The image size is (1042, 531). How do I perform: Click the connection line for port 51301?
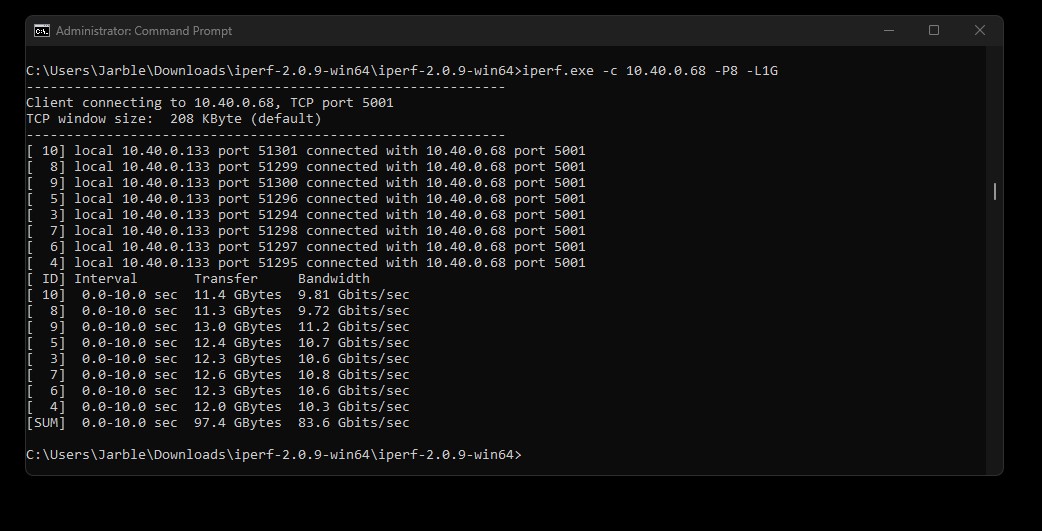click(306, 151)
